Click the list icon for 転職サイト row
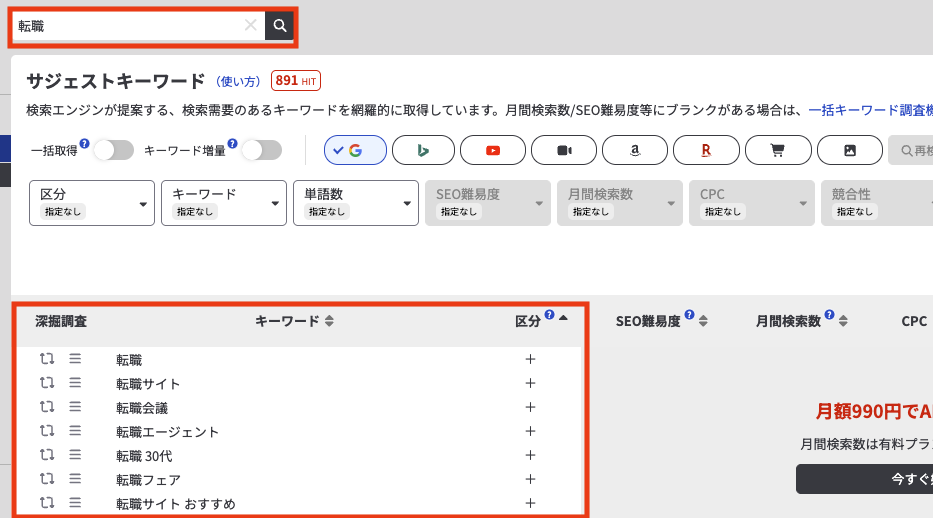The width and height of the screenshot is (933, 518). tap(75, 382)
